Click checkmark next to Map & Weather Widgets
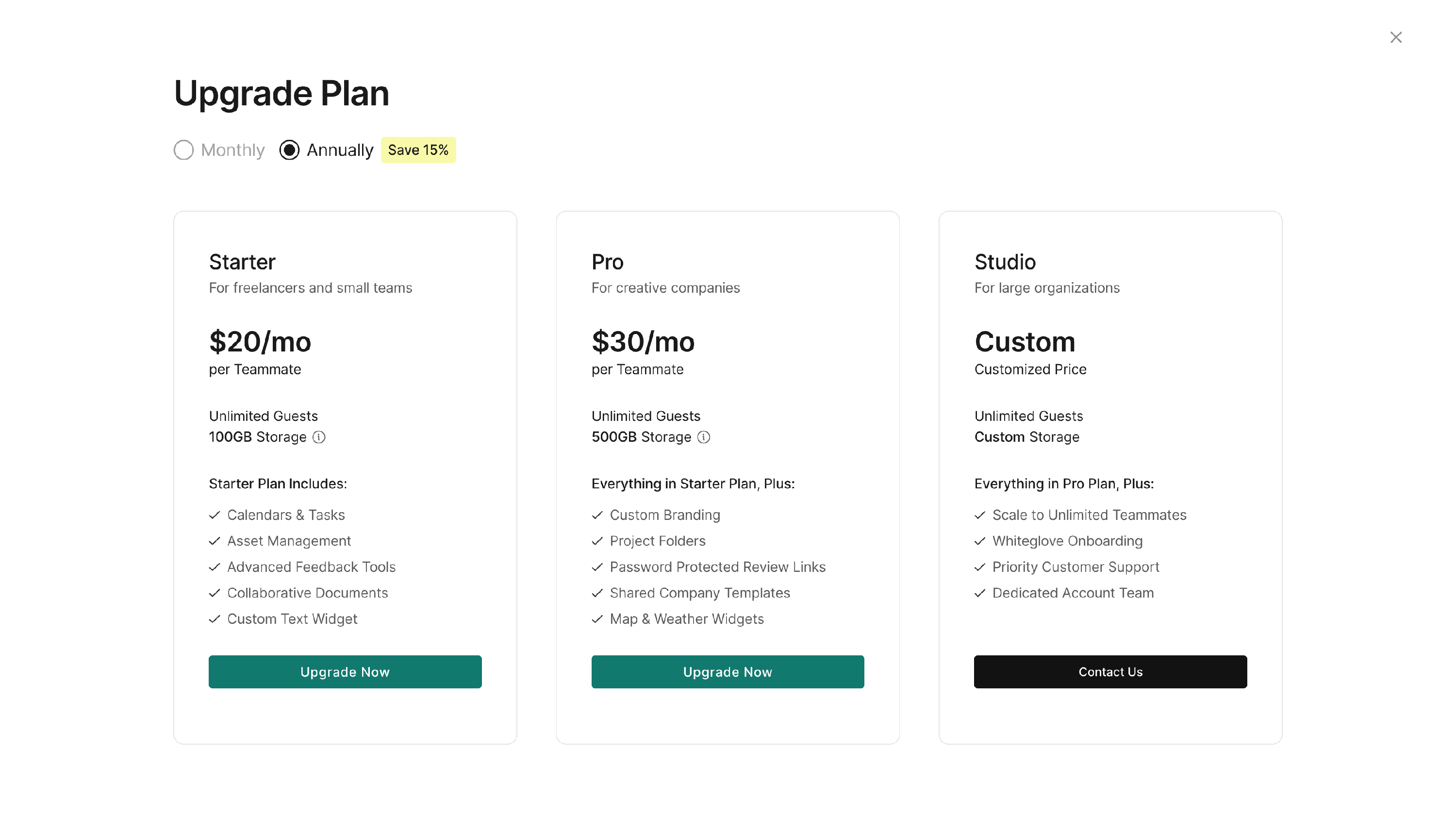The height and width of the screenshot is (834, 1456). [597, 618]
